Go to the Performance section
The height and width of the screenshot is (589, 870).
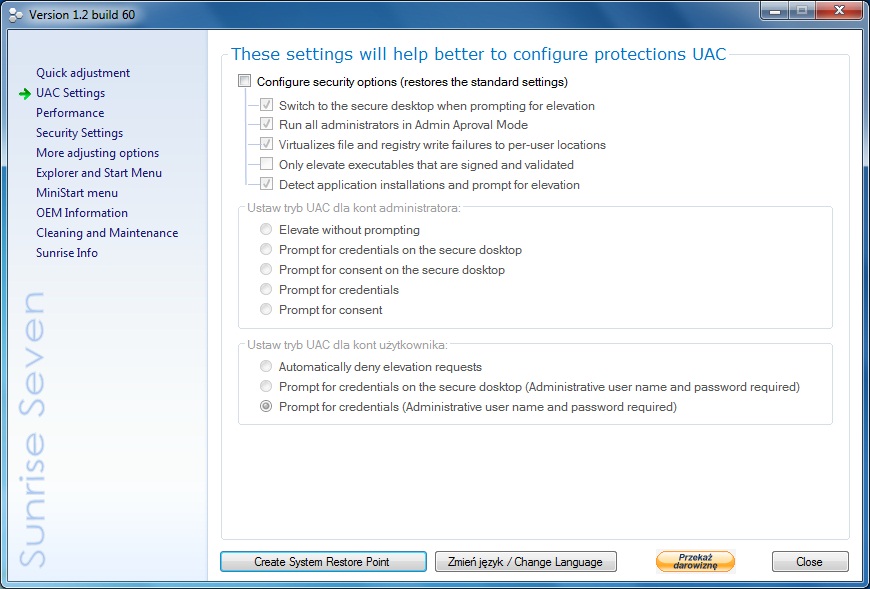coord(70,113)
